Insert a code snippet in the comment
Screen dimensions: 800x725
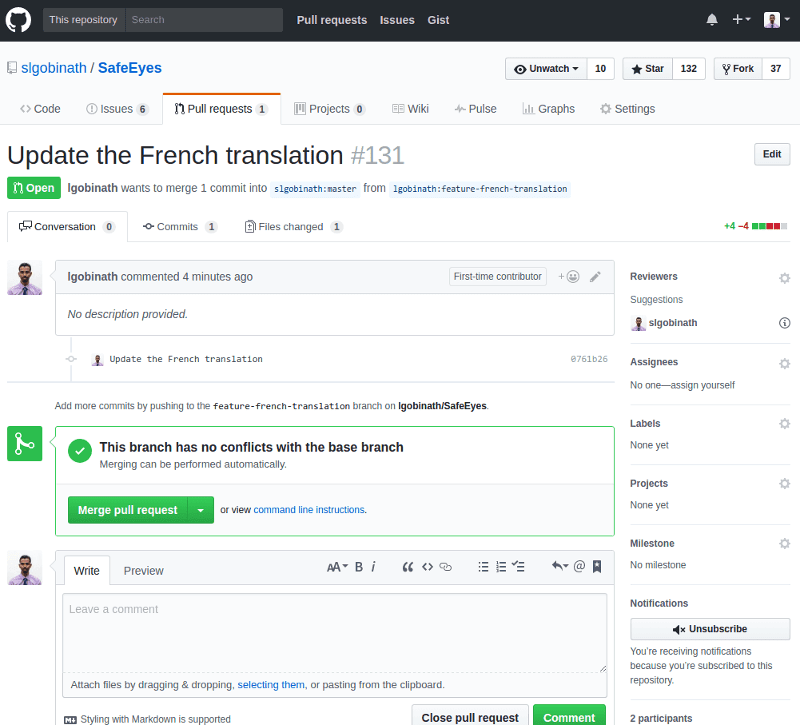pos(426,566)
